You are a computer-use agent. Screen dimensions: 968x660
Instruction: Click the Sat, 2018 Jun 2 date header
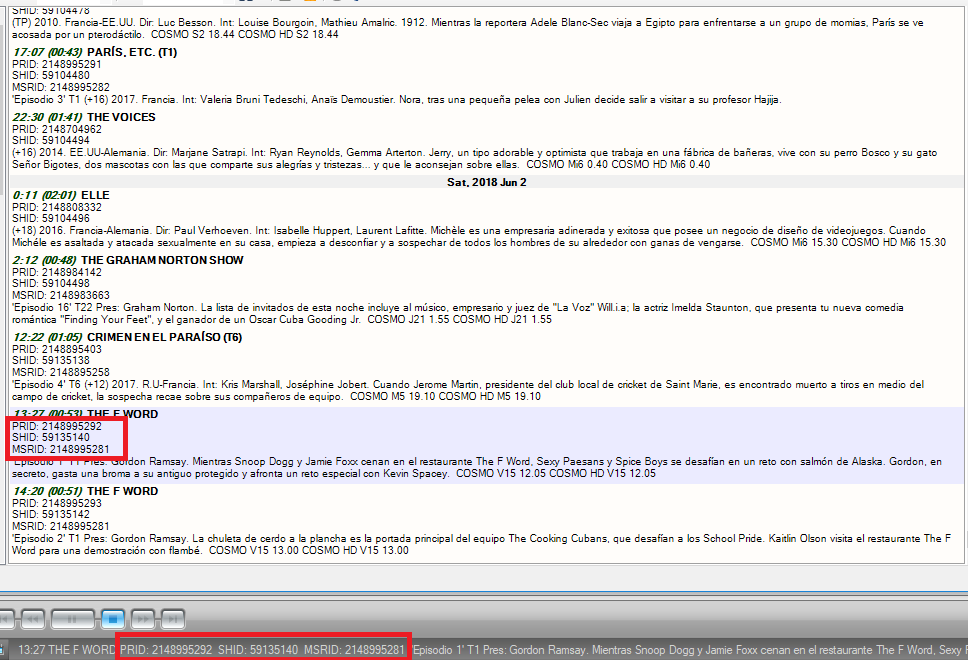[485, 182]
